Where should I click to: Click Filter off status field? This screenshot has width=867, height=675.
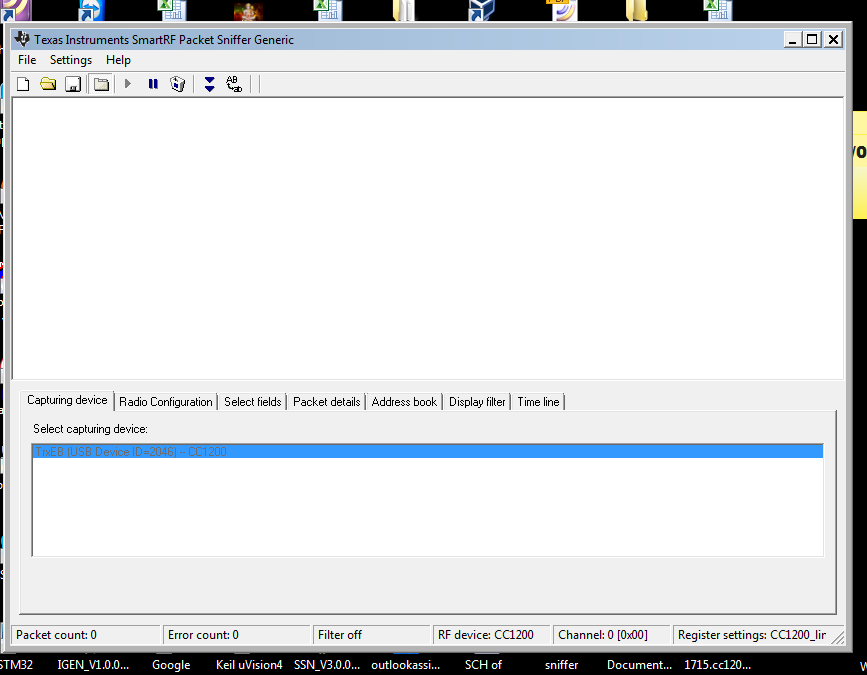coord(372,635)
